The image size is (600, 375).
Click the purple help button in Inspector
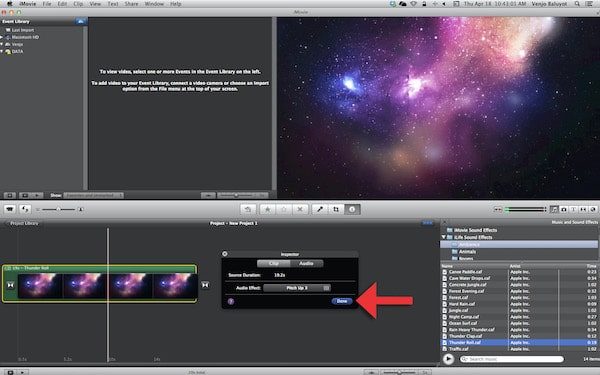pyautogui.click(x=231, y=301)
